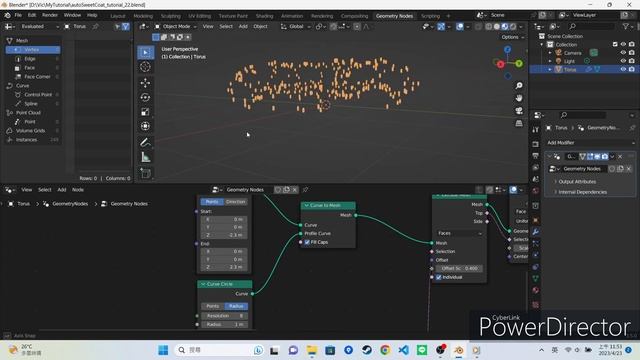Open the Render menu
The image size is (640, 360).
click(50, 16)
